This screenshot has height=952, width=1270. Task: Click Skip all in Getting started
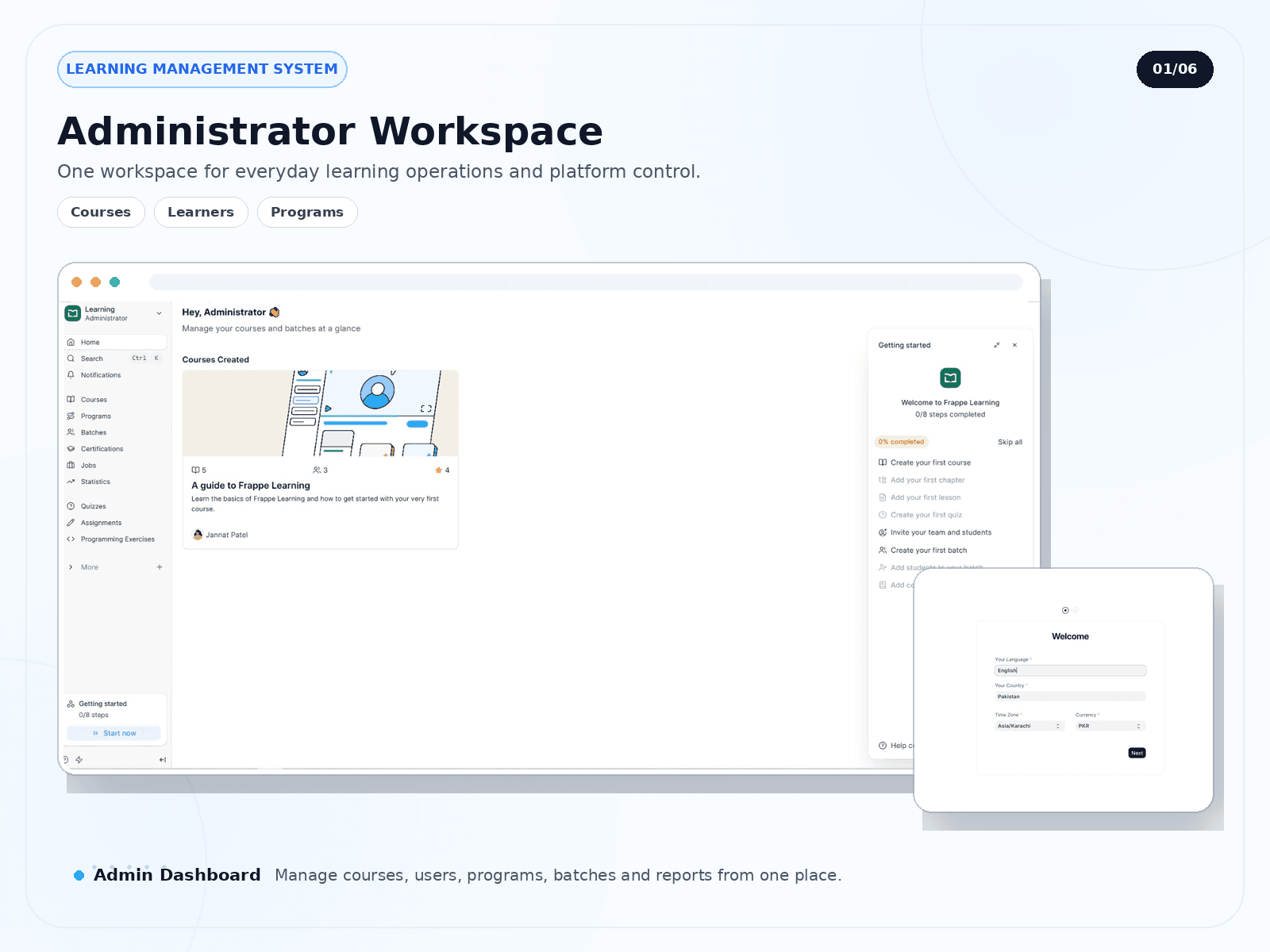(x=1010, y=442)
